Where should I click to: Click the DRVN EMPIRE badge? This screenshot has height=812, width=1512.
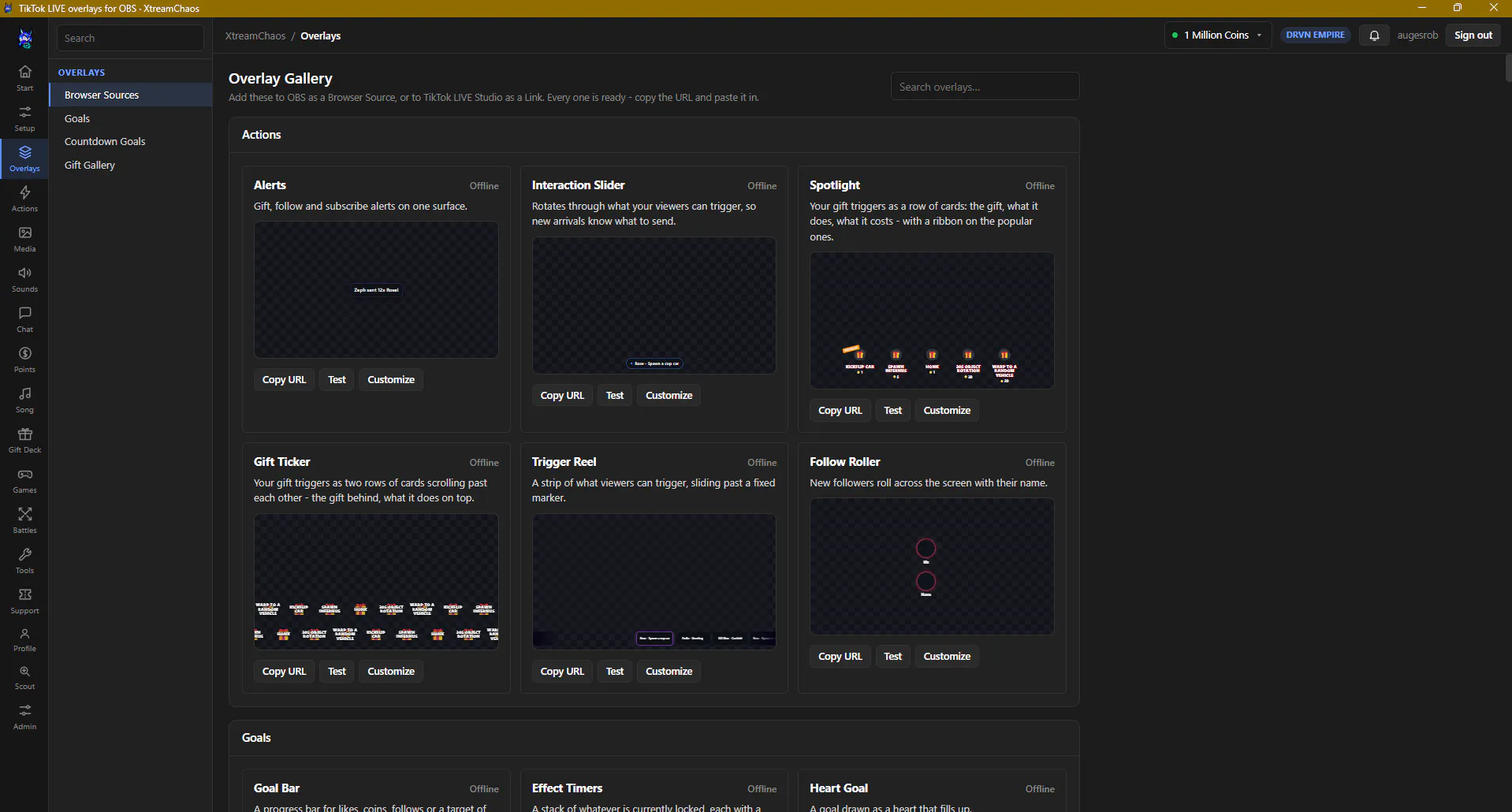tap(1315, 35)
